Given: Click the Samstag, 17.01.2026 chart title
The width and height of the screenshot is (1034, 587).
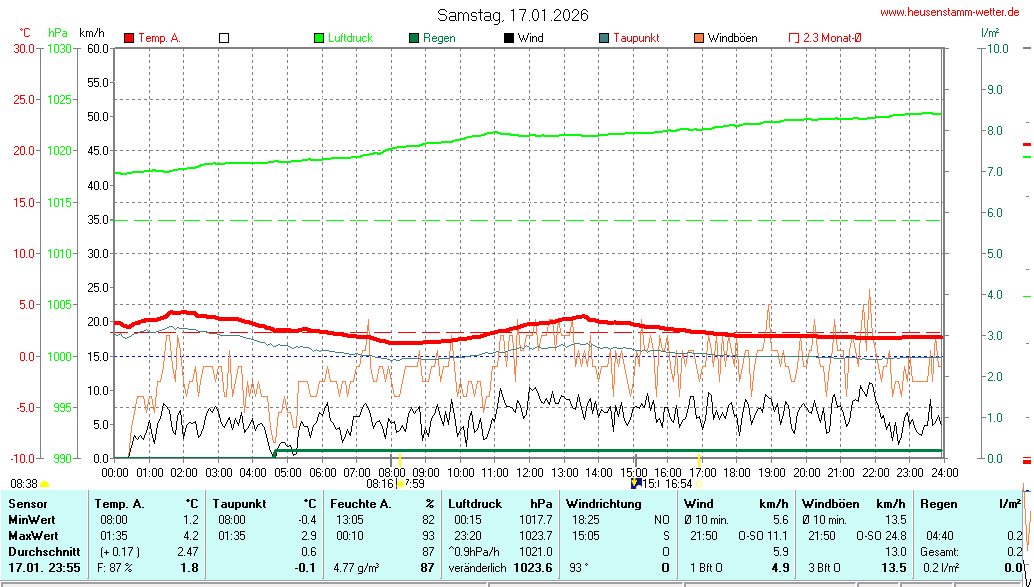Looking at the screenshot, I should pyautogui.click(x=513, y=15).
